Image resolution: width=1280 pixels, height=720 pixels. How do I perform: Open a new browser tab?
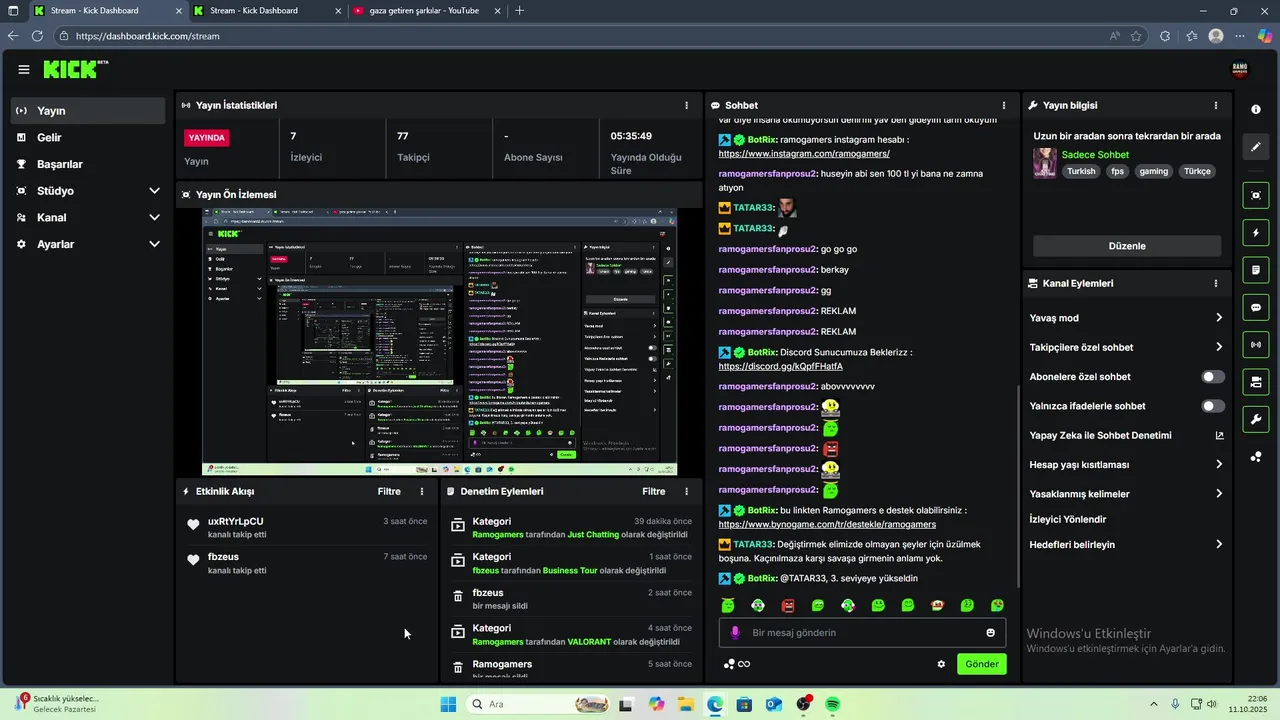[x=519, y=11]
